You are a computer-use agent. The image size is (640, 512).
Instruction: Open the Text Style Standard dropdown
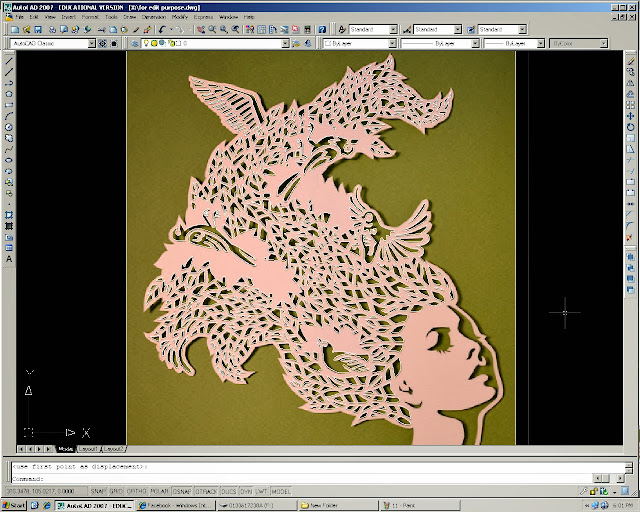(x=393, y=29)
